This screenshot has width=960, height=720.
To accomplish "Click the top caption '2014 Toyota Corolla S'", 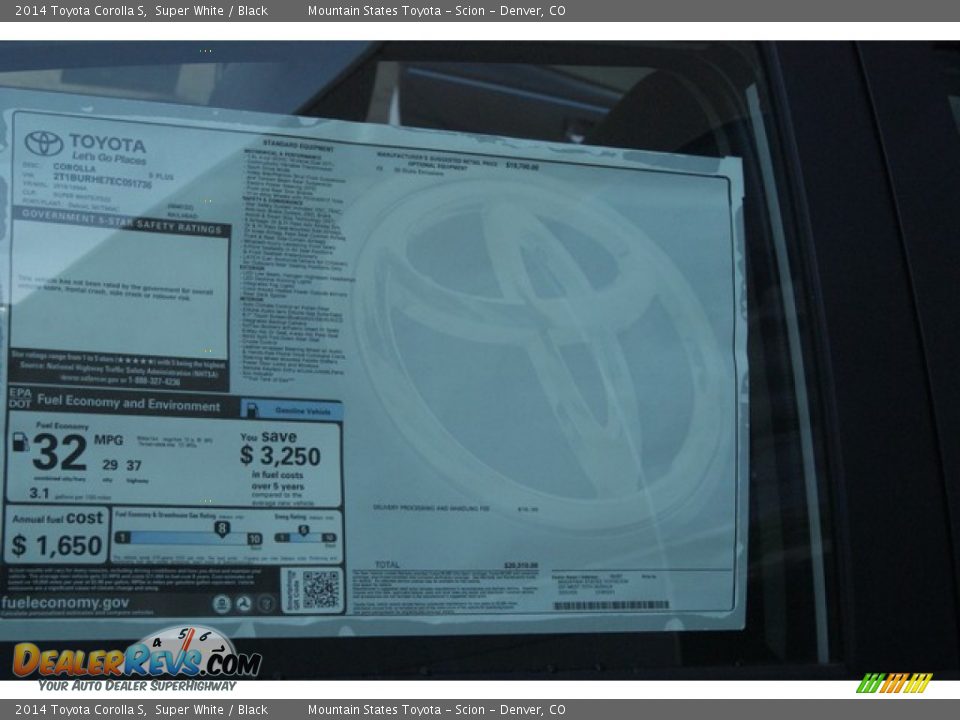I will click(80, 11).
